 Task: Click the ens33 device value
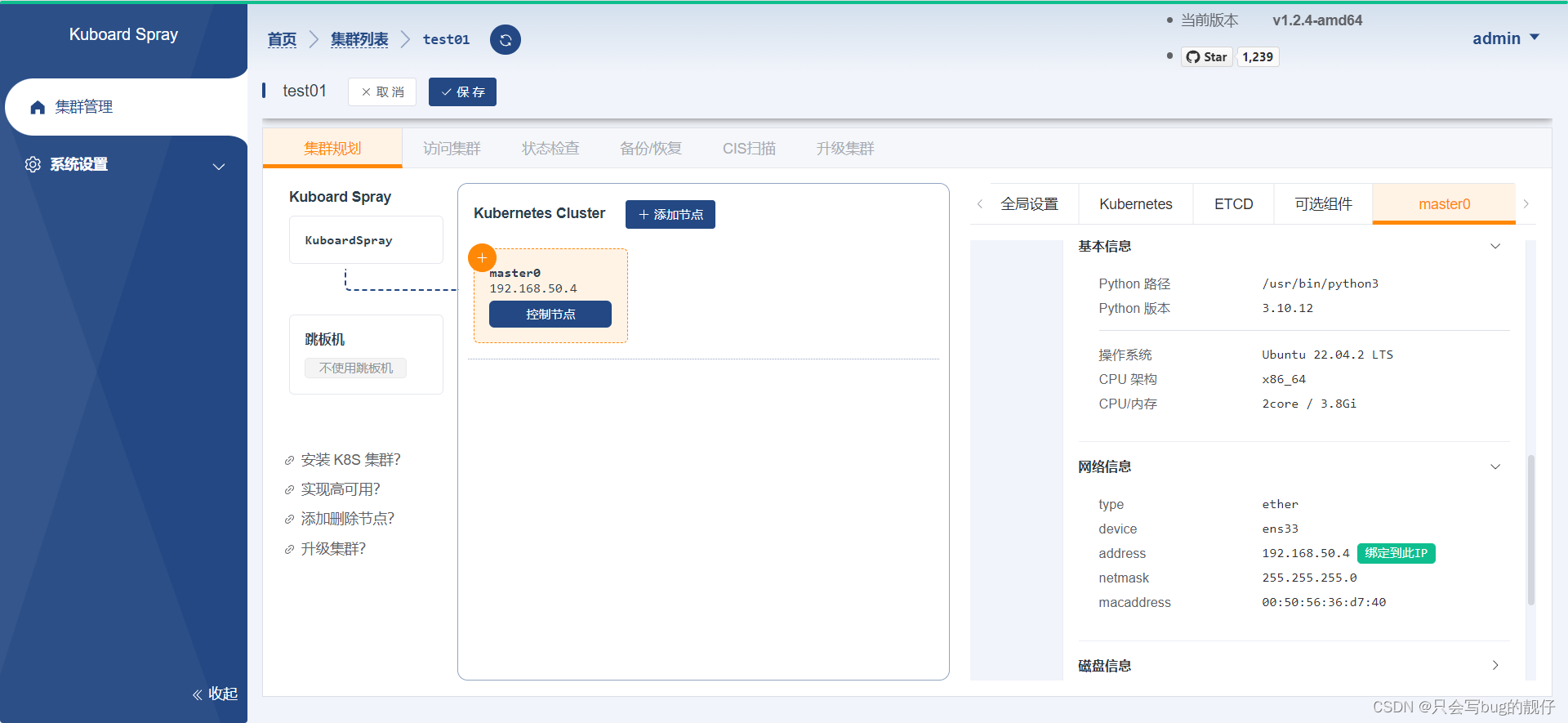(x=1280, y=529)
